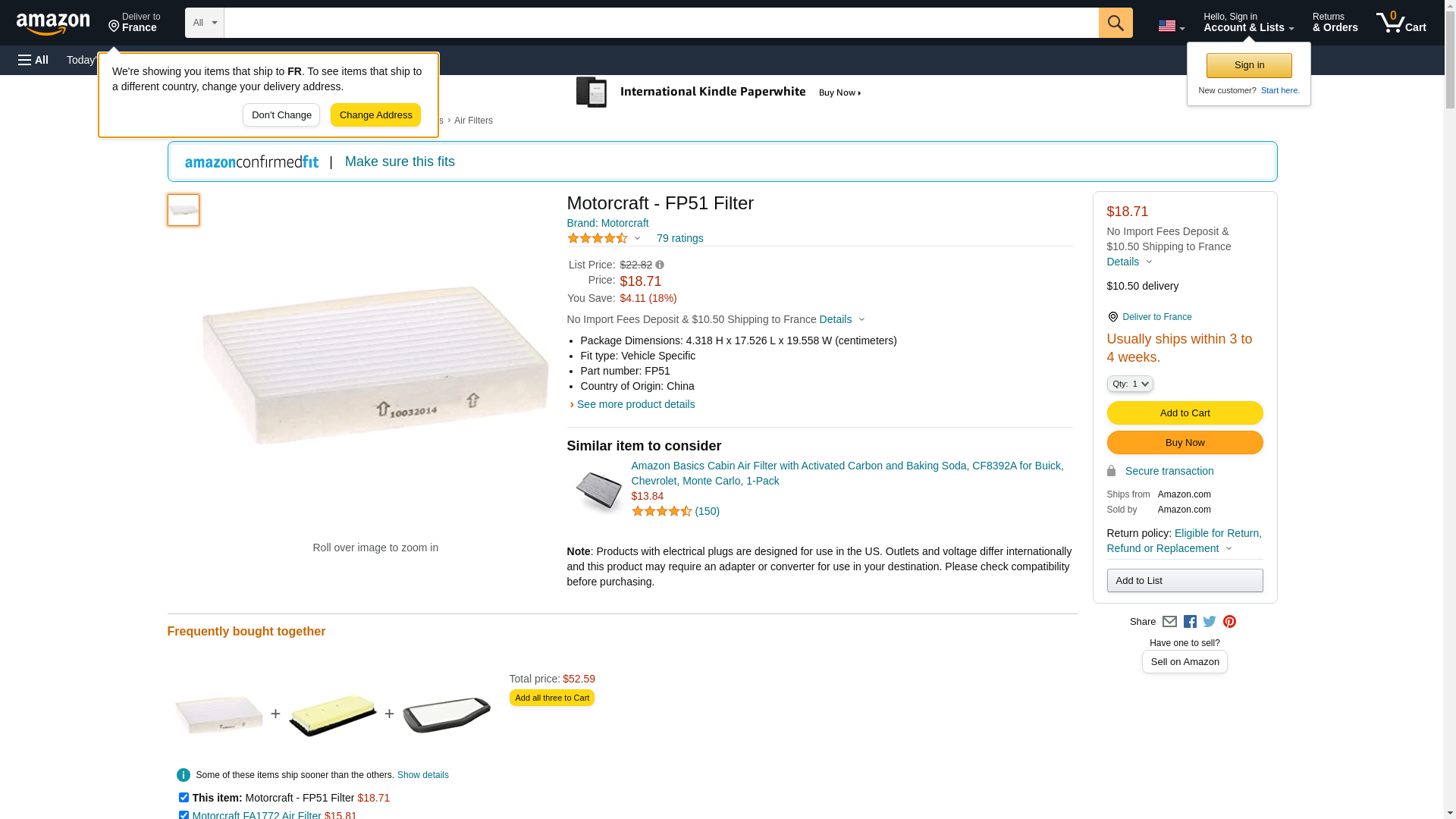Image resolution: width=1456 pixels, height=819 pixels.
Task: Share product on Twitter
Action: [1210, 622]
